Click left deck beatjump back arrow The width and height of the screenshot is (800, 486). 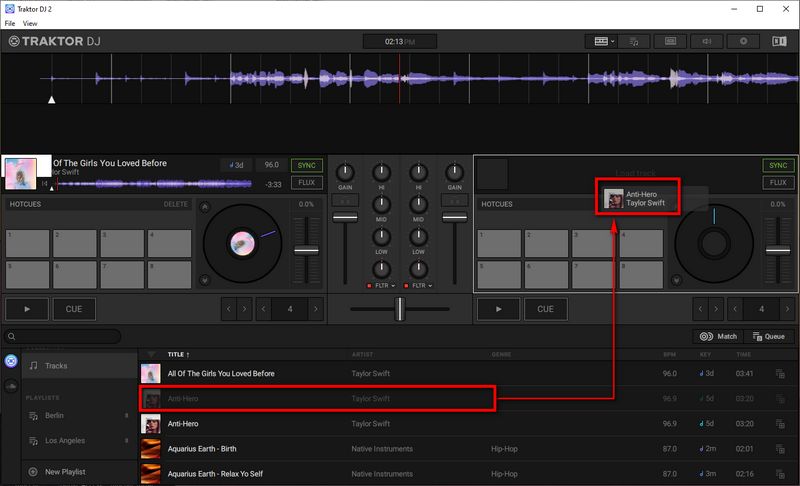coord(229,309)
